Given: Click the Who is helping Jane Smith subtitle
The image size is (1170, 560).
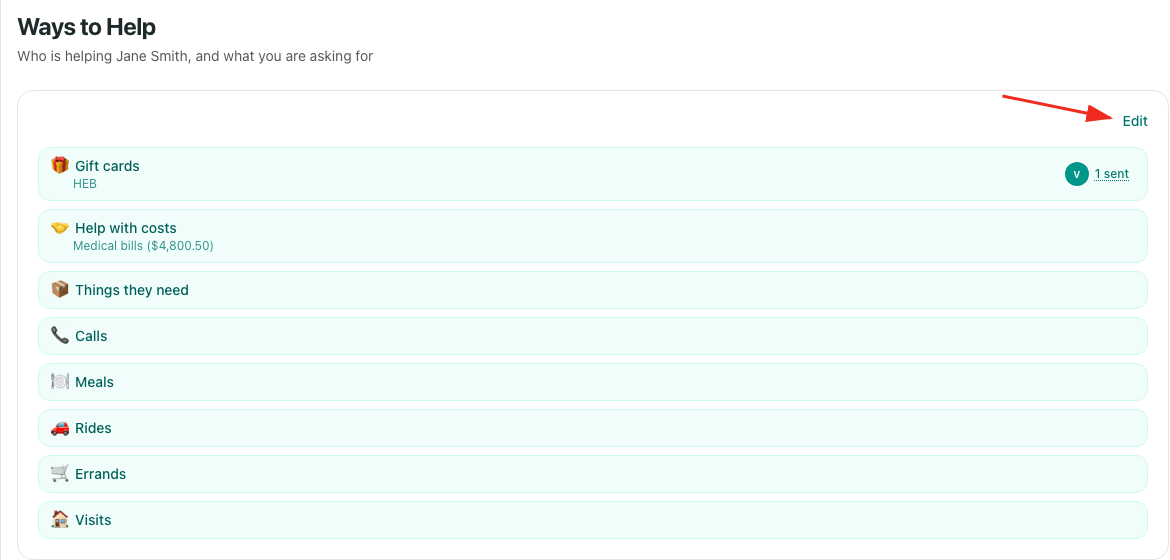Looking at the screenshot, I should [195, 57].
